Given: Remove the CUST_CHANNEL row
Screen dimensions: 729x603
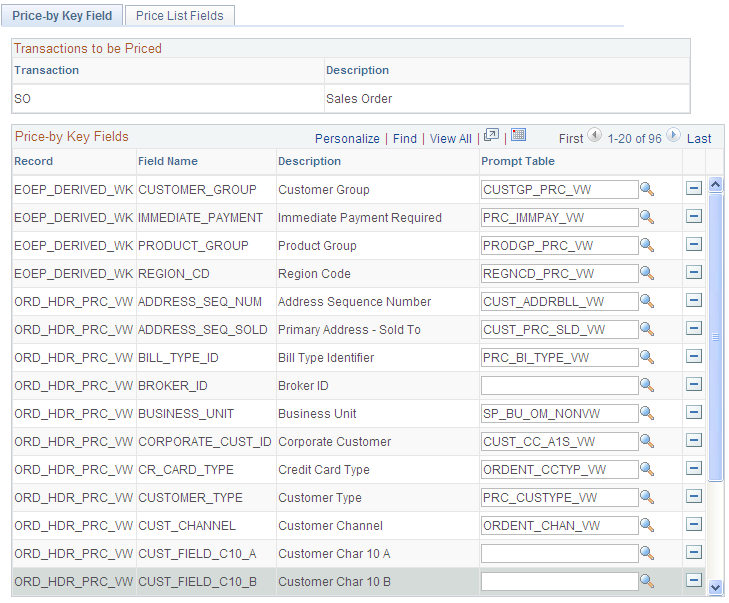Looking at the screenshot, I should [x=694, y=524].
